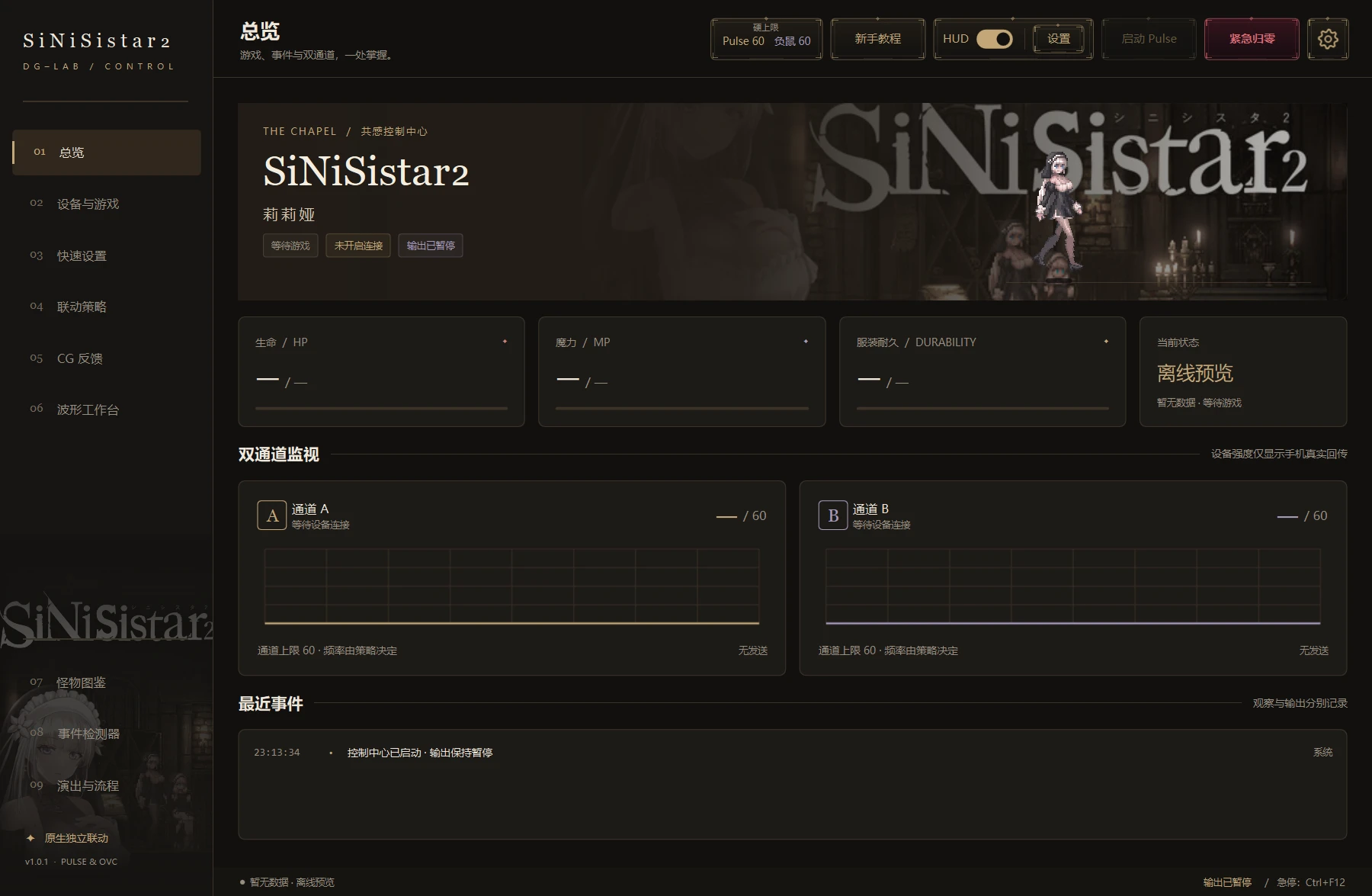The image size is (1372, 896).
Task: Open 事件检测器 sidebar item
Action: tap(107, 734)
